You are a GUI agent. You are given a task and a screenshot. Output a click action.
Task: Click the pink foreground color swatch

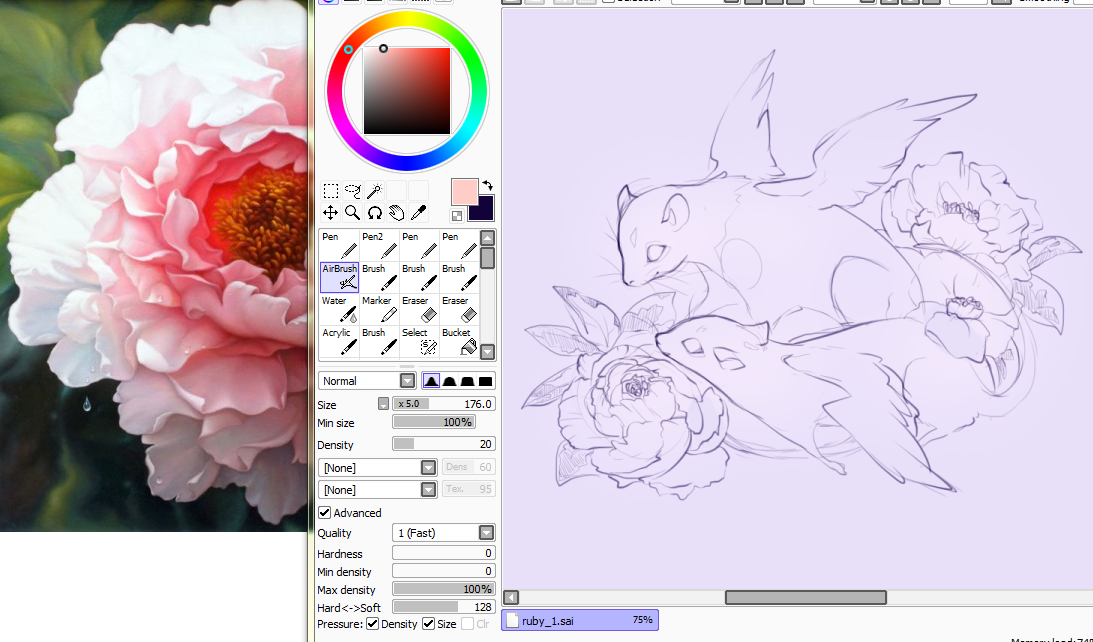coord(464,191)
